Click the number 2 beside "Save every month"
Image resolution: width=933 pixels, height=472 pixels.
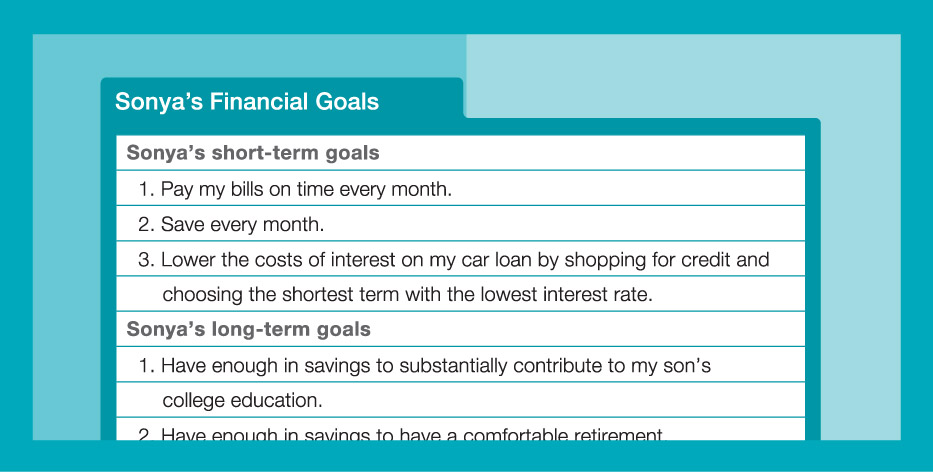click(146, 224)
